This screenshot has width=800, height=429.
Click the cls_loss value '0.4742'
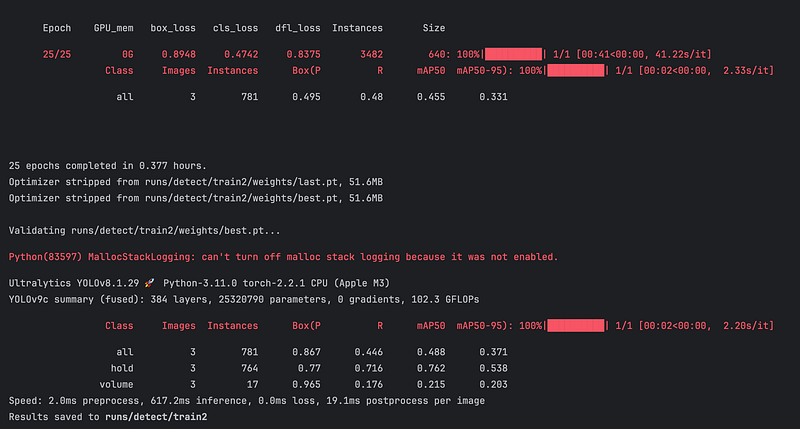(241, 54)
